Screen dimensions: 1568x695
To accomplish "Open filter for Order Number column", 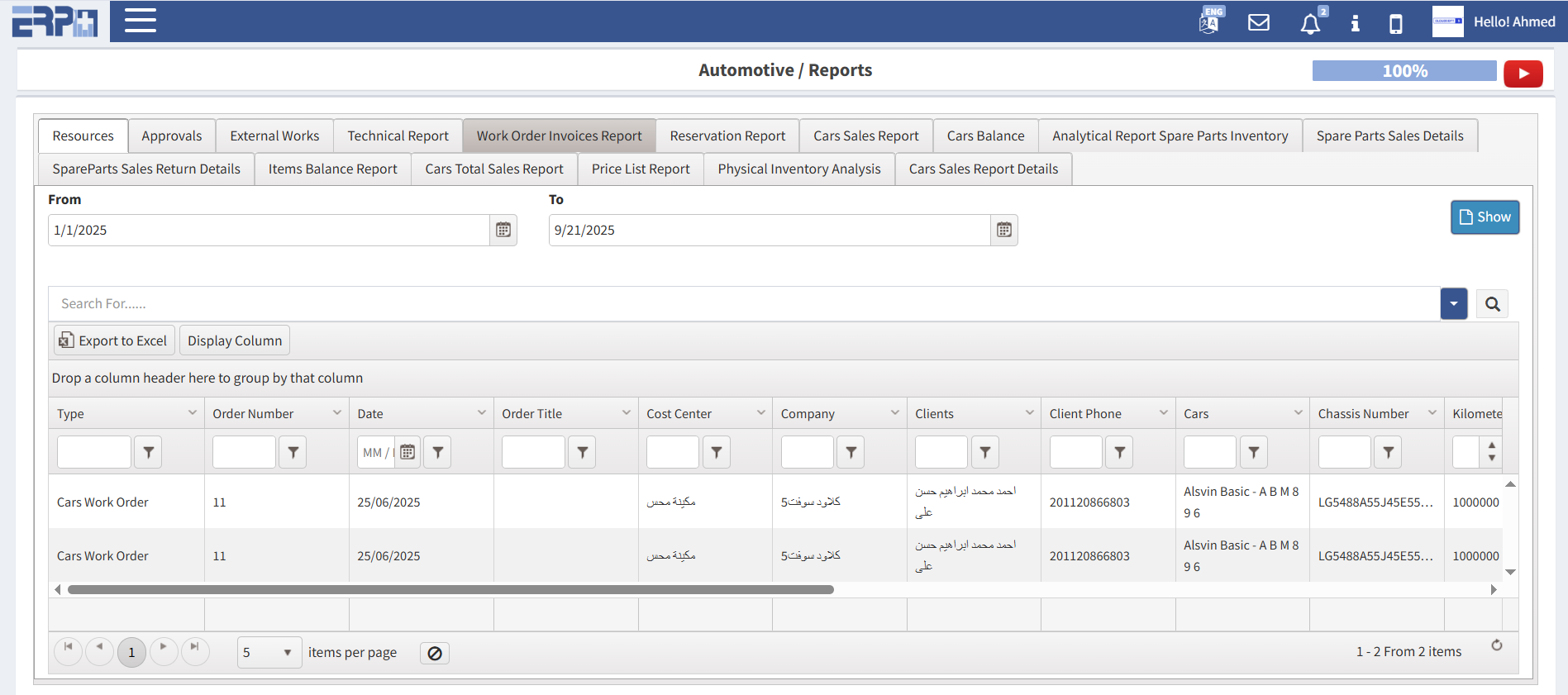I will click(293, 452).
